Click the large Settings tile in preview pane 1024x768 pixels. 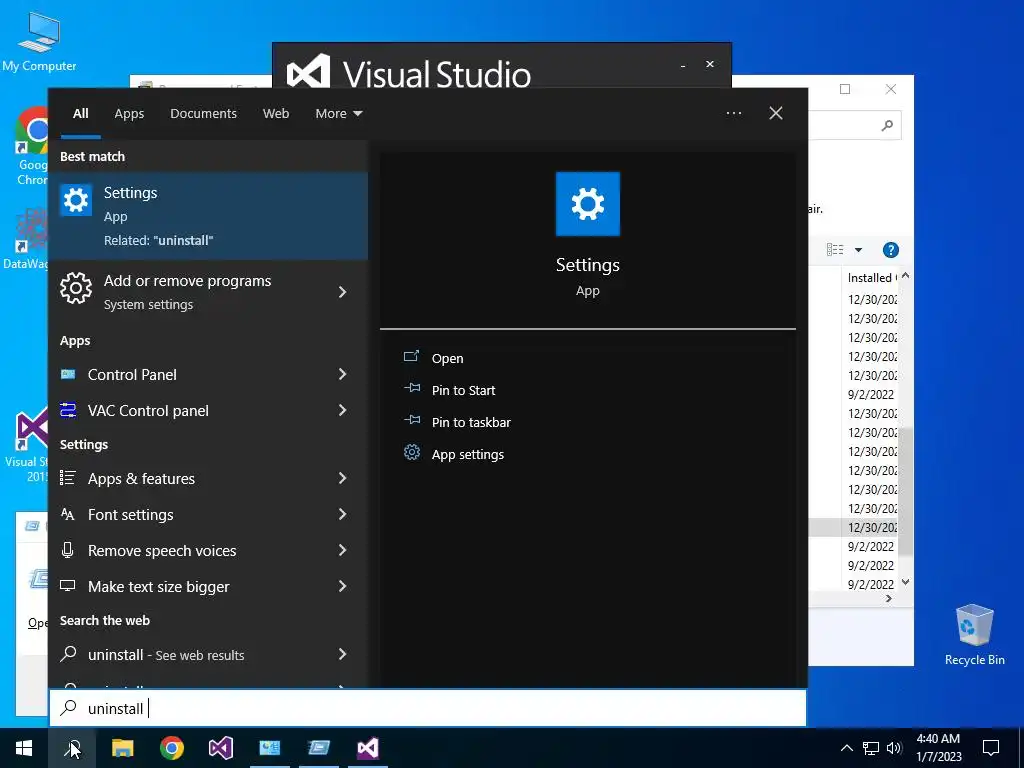coord(588,204)
